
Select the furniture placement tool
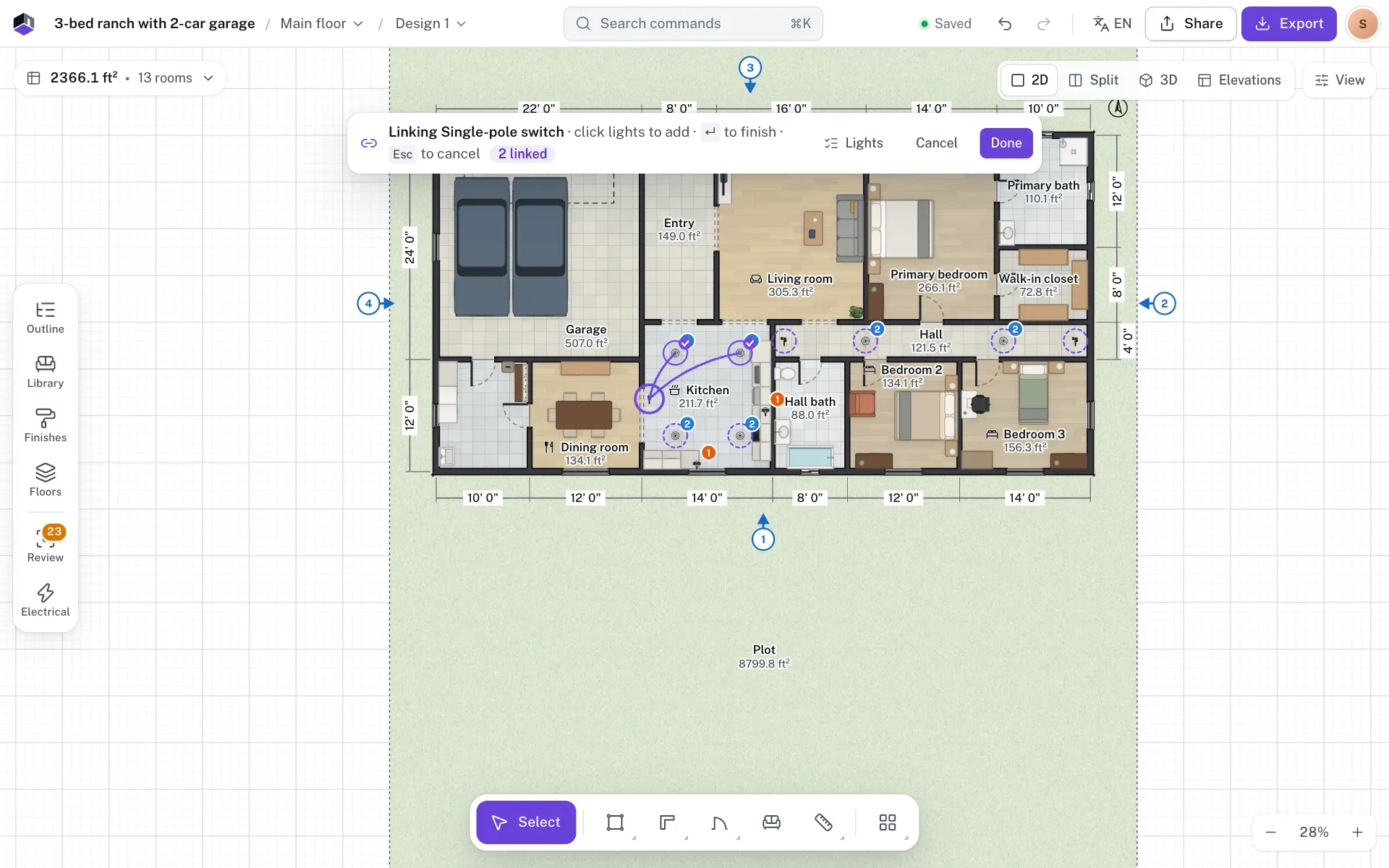772,822
